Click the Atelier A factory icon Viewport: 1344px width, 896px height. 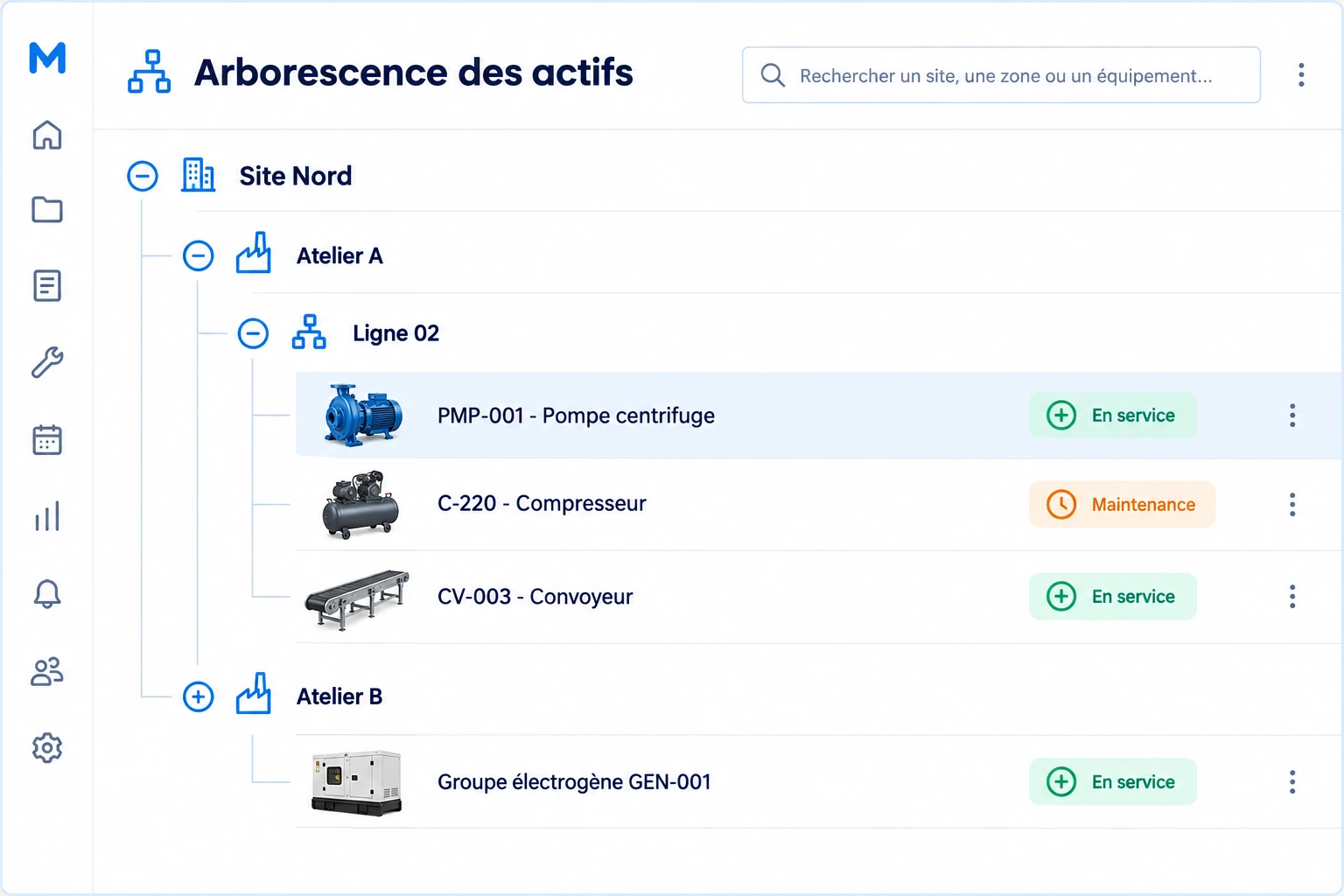(254, 254)
